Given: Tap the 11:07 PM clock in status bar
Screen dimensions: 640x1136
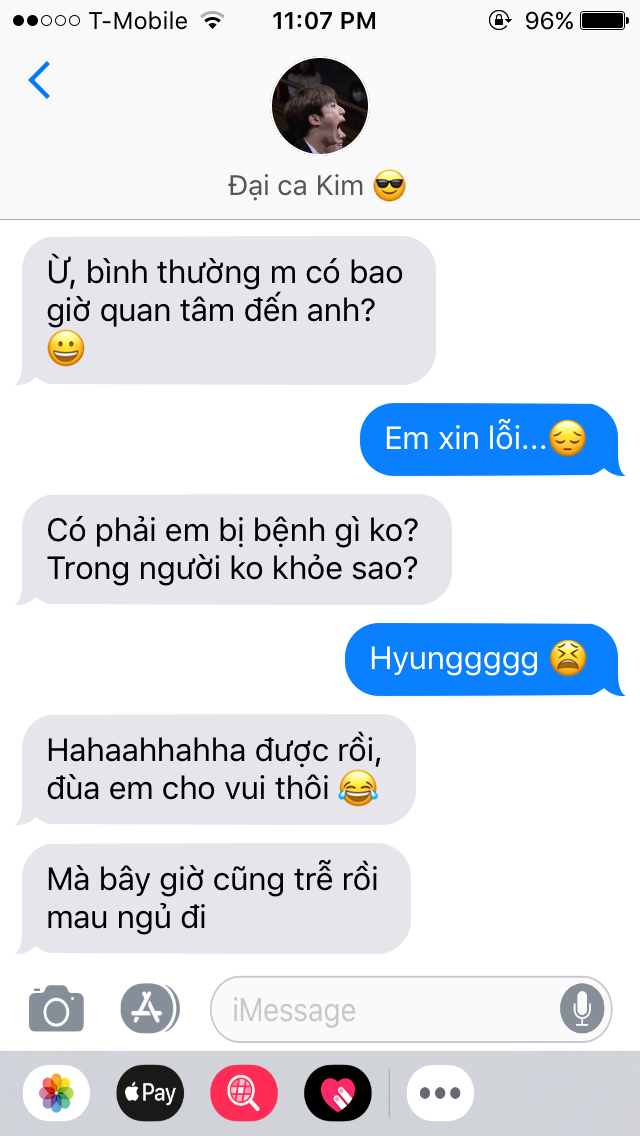Looking at the screenshot, I should (x=324, y=21).
